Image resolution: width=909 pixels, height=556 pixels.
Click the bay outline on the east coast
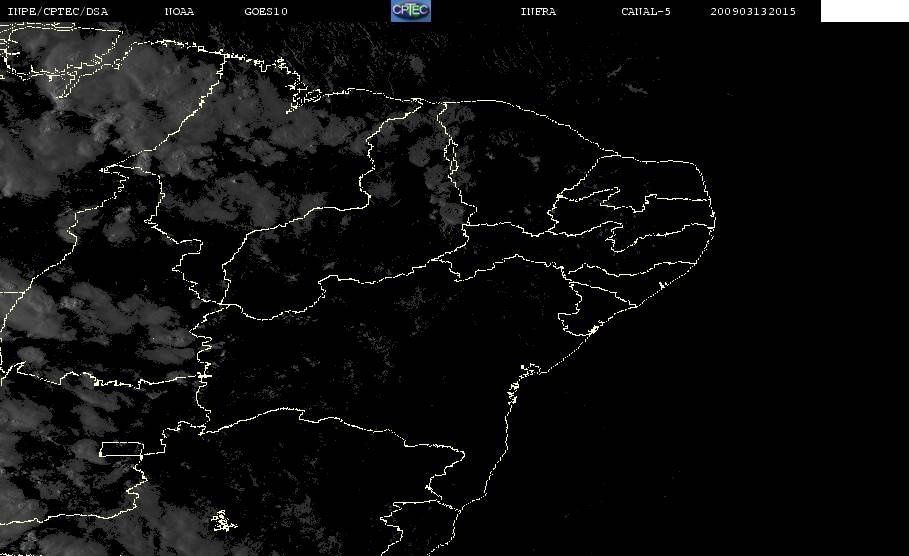530,369
